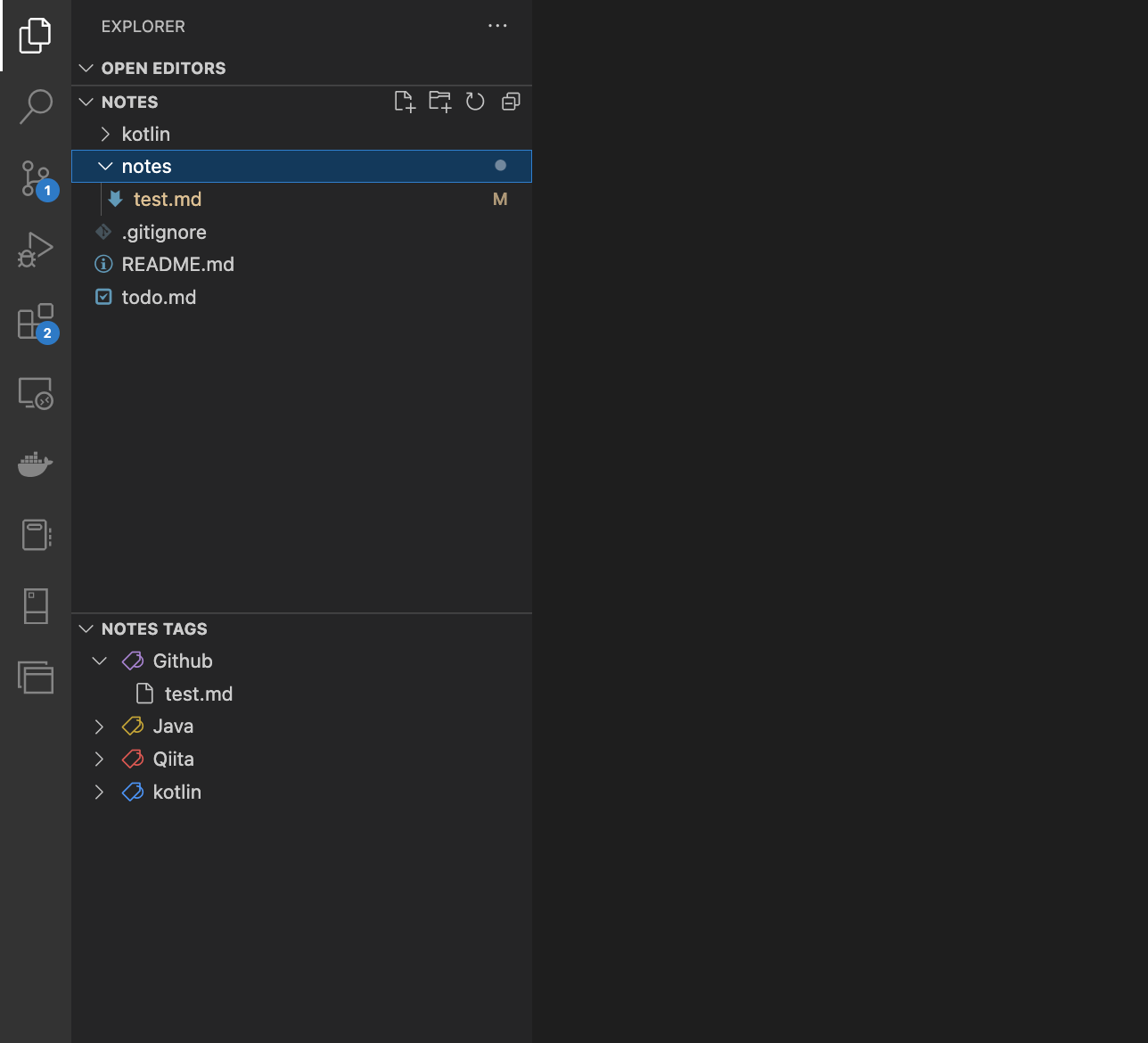
Task: Open the Explorer views menu via ellipsis
Action: 497,26
